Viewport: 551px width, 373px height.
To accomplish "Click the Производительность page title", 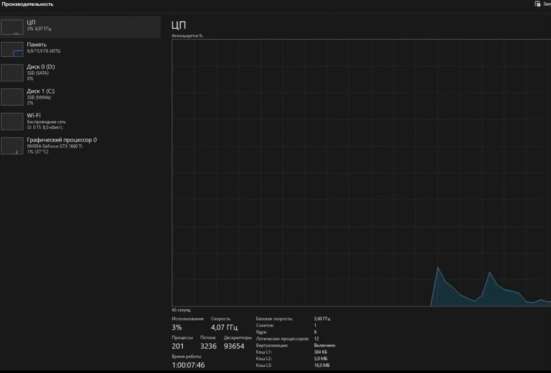I will [x=27, y=4].
